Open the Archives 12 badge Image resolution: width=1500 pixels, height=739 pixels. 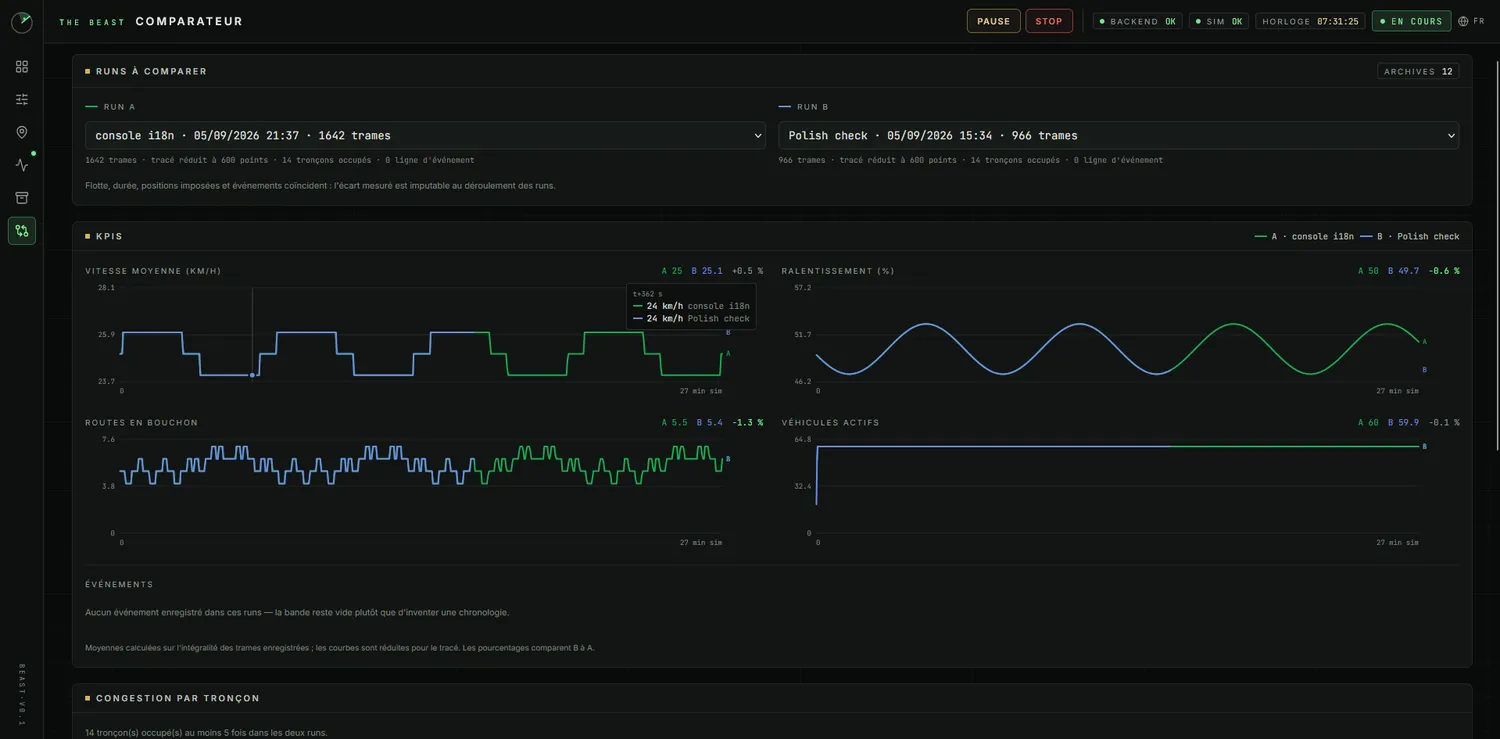click(1418, 71)
